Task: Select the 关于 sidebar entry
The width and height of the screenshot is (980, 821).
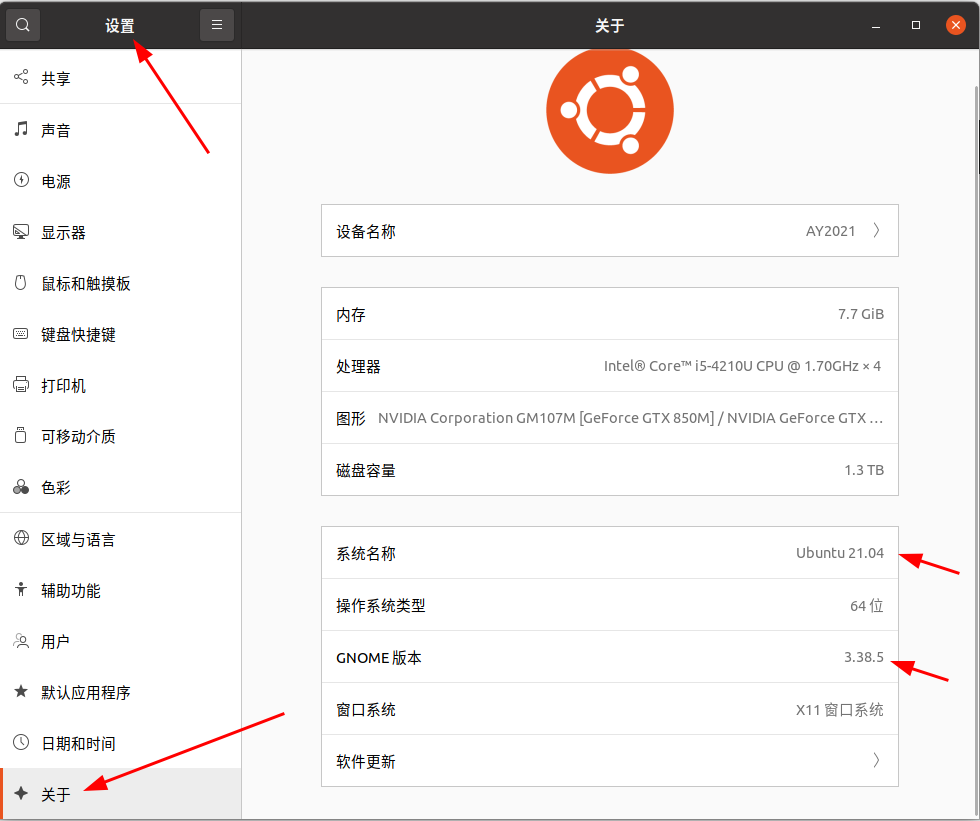Action: [x=121, y=794]
